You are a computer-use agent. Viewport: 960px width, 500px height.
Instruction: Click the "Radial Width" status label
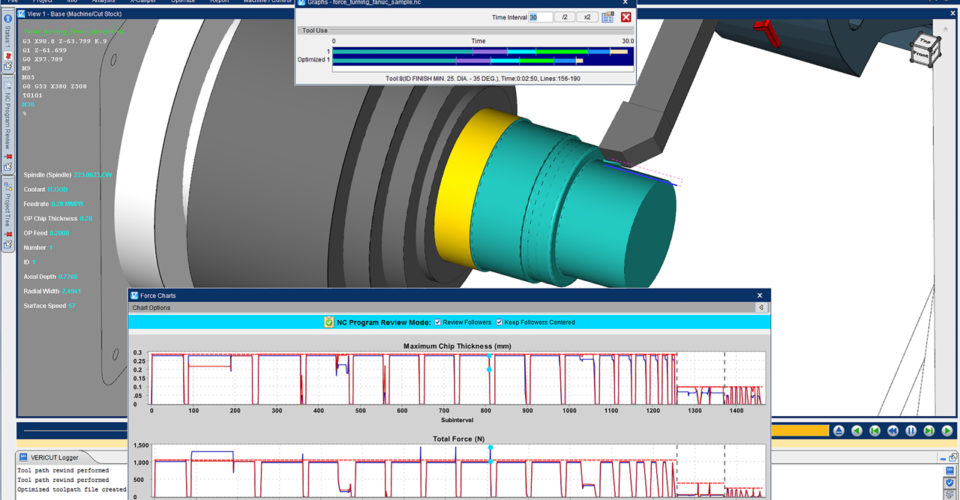tap(41, 291)
